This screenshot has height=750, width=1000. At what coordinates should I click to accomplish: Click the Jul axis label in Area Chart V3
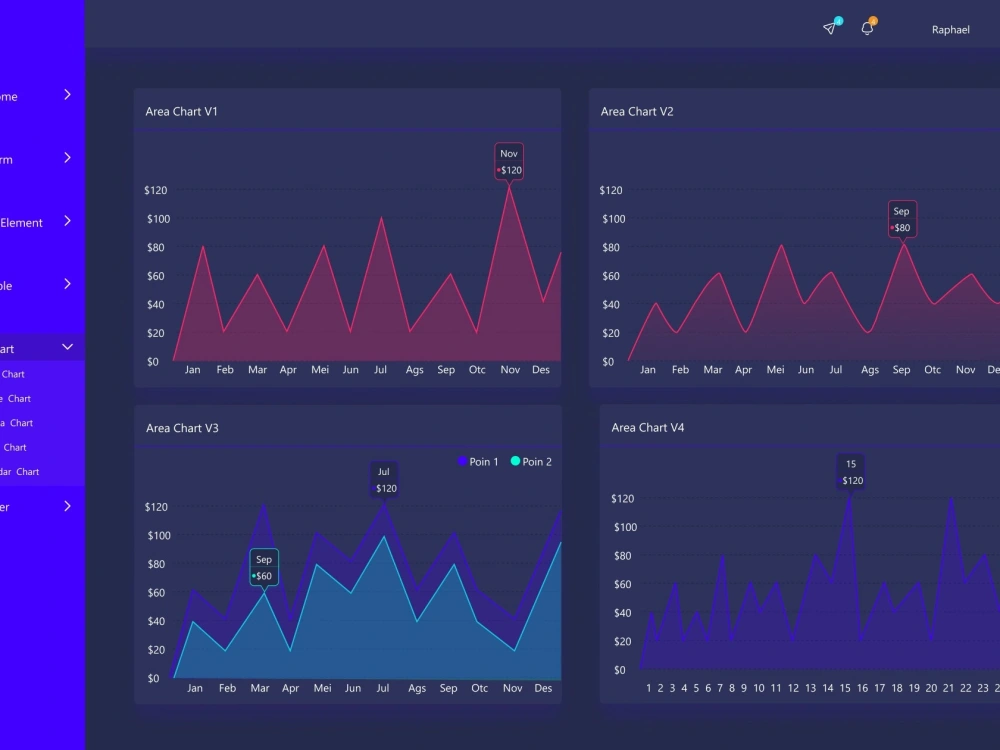383,688
